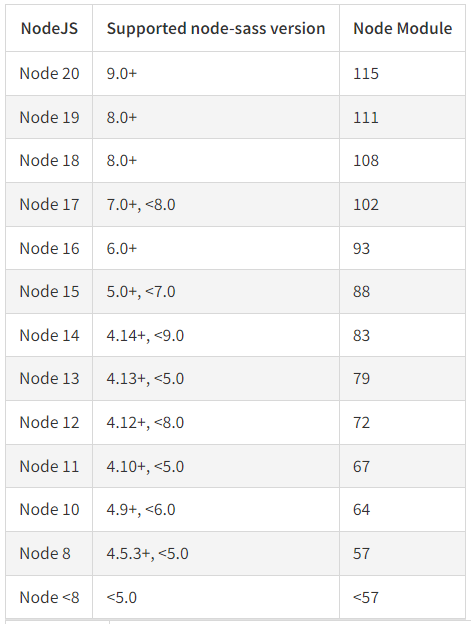Click module number 102
The image size is (471, 624).
click(x=366, y=205)
